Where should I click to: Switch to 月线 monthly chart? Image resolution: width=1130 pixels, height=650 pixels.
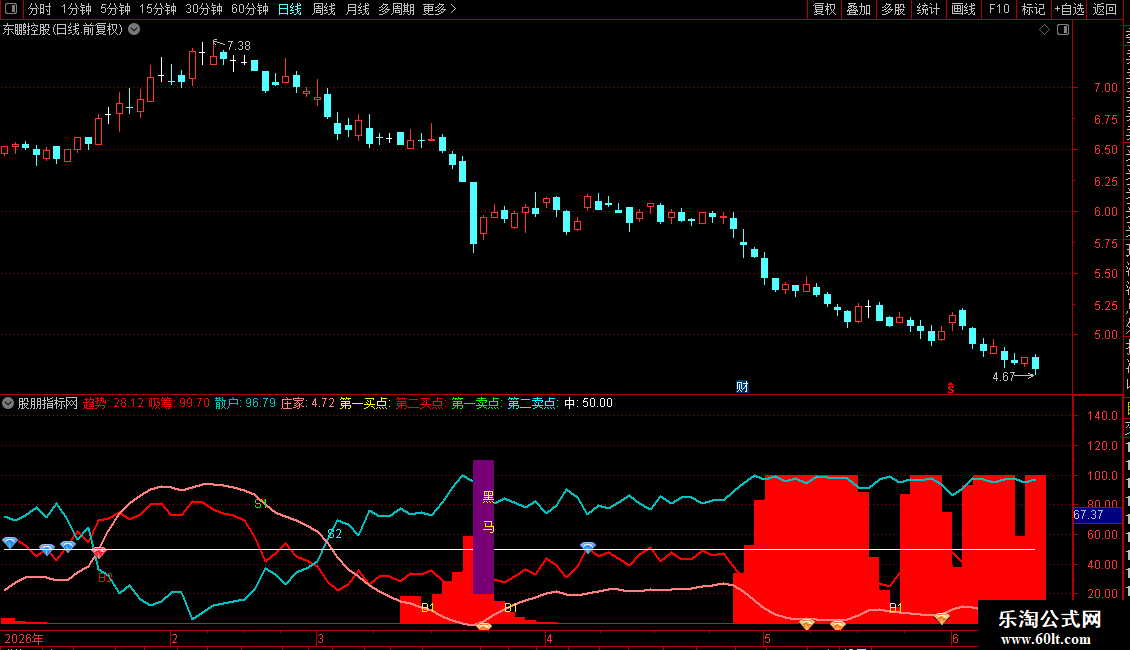coord(357,9)
